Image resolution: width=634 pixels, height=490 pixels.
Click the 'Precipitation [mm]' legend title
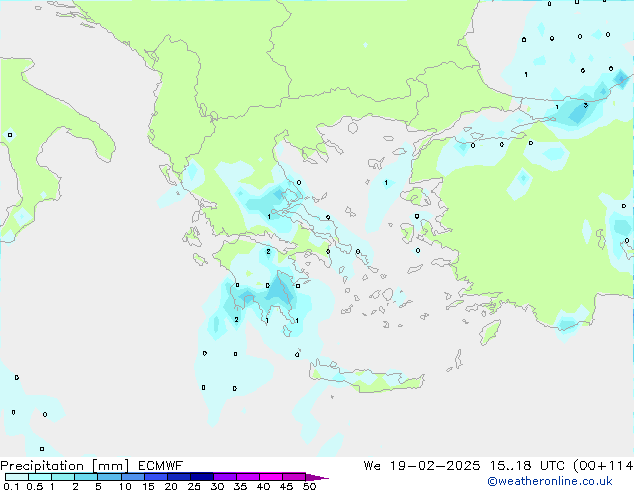[65, 466]
